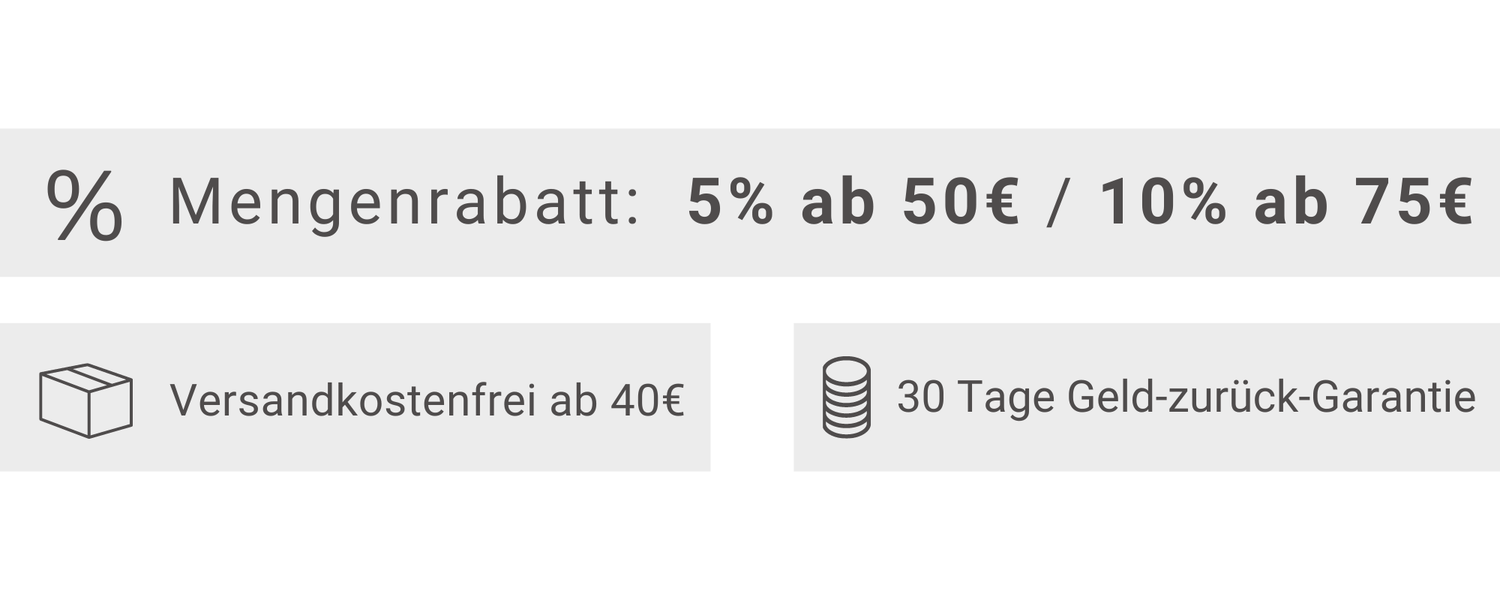The image size is (1500, 600).
Task: Click the "75€" threshold amount
Action: point(1414,203)
